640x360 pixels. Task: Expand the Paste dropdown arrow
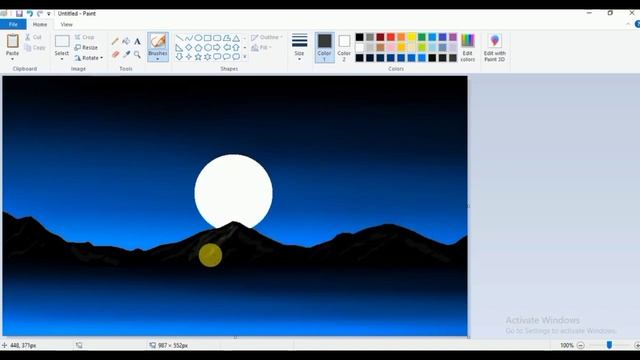[x=13, y=60]
